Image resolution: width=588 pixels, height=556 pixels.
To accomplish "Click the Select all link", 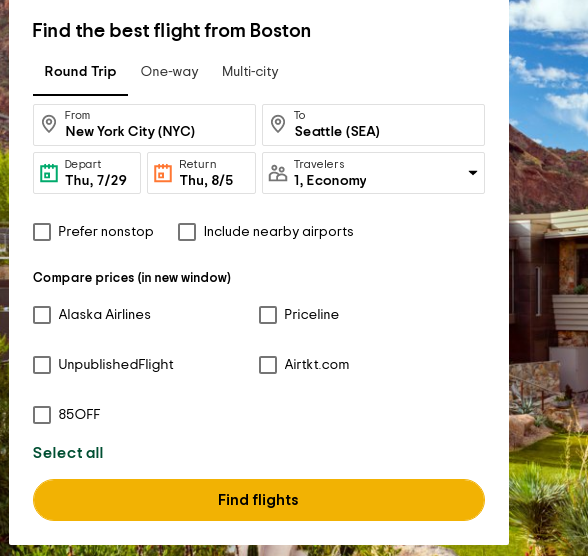I will point(68,453).
